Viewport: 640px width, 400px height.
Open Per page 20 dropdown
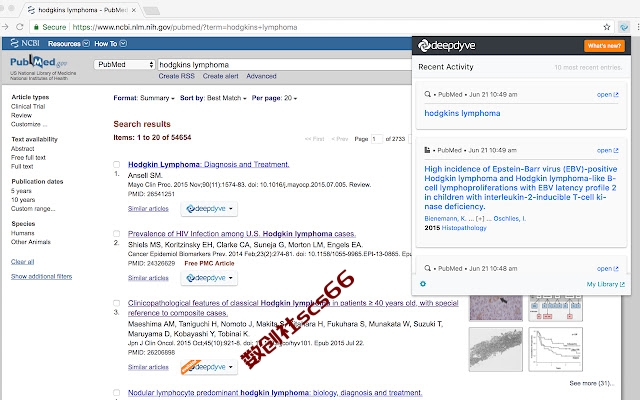coord(274,98)
